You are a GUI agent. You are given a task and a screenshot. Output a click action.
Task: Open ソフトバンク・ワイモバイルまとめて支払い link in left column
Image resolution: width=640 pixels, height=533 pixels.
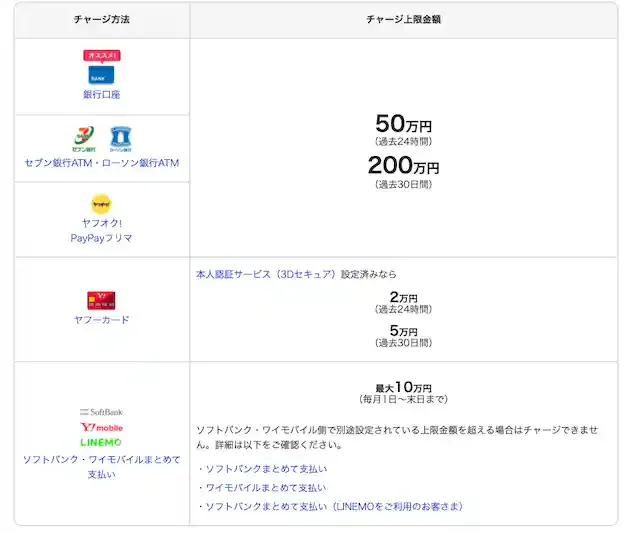[101, 466]
